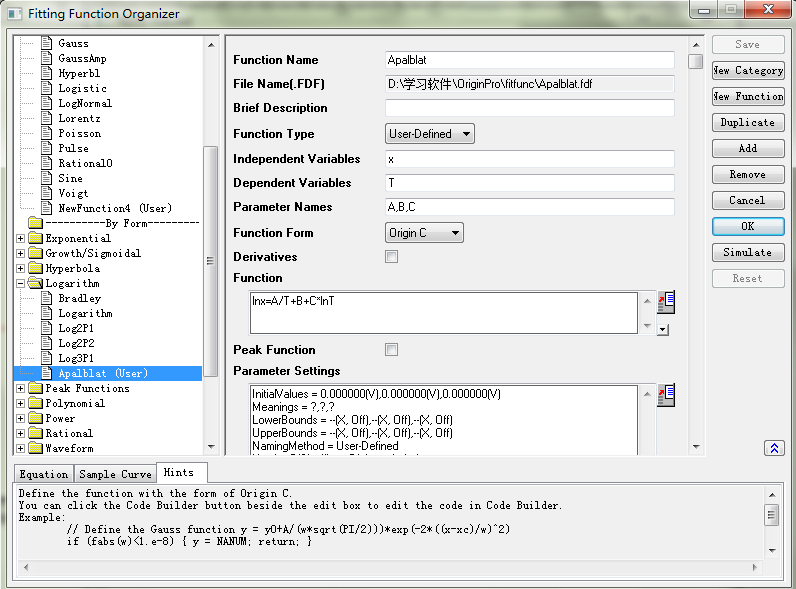Click the Hints vertical scrollbar thumb
Screen dimensions: 796x589
pos(772,515)
